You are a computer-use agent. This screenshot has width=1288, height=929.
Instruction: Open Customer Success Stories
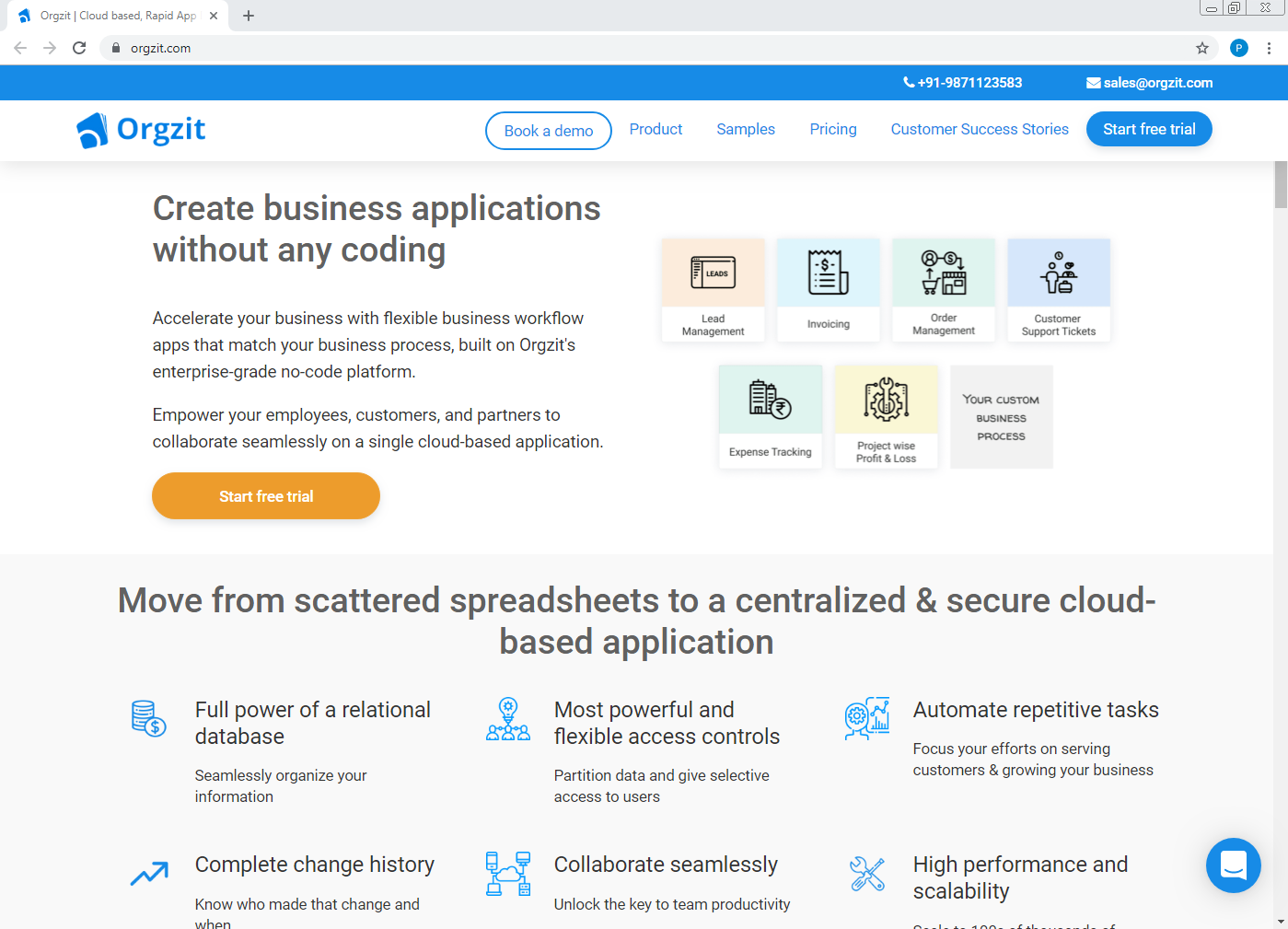(x=980, y=130)
